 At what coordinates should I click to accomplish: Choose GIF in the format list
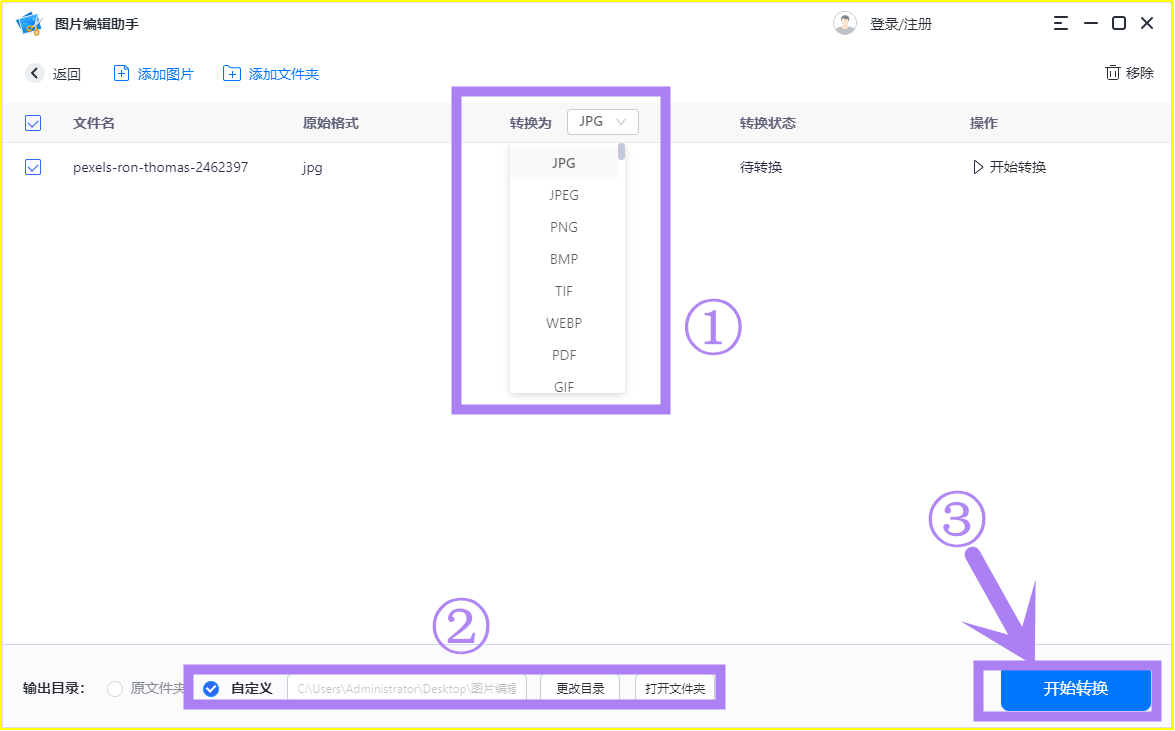[x=564, y=385]
